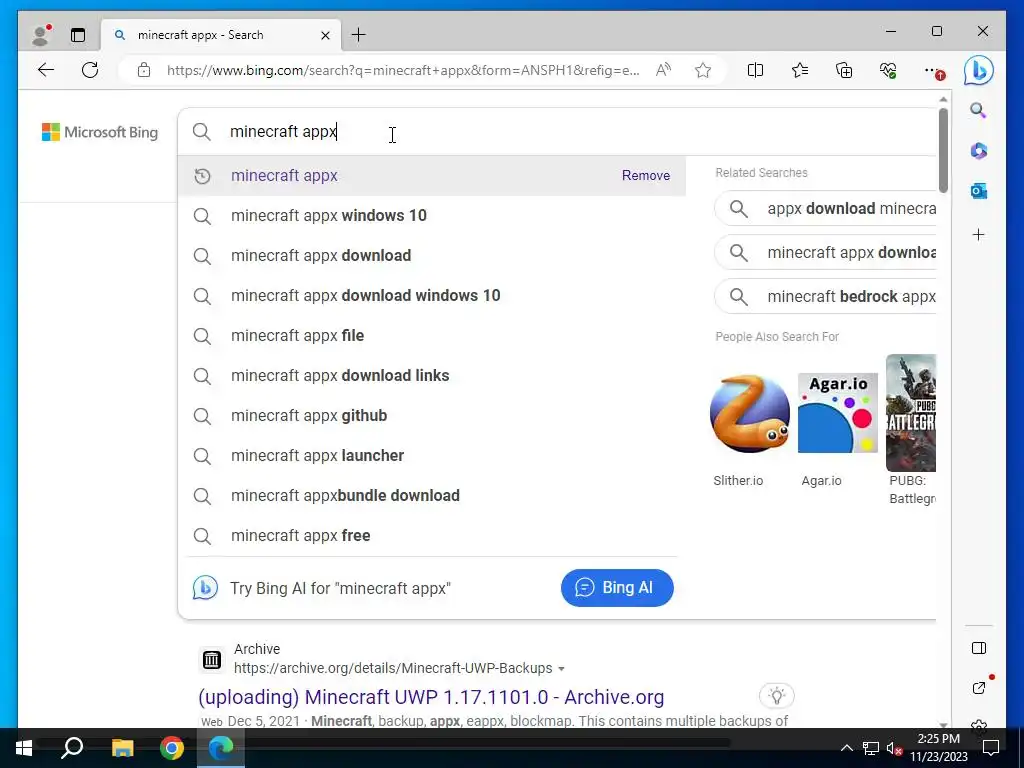Expand the archive.org URL dropdown arrow
Screen dimensions: 1024x768
click(562, 669)
